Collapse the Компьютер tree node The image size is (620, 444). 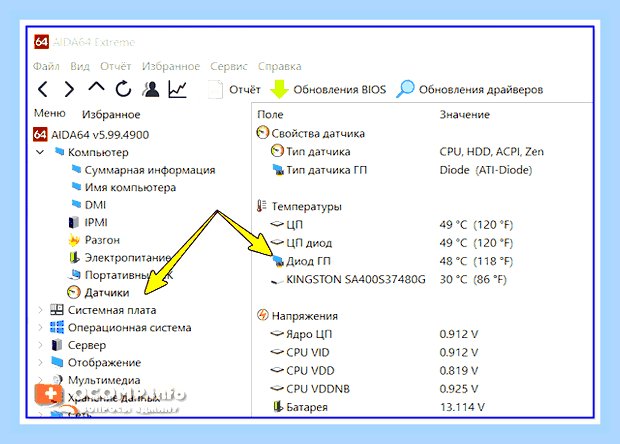click(40, 152)
